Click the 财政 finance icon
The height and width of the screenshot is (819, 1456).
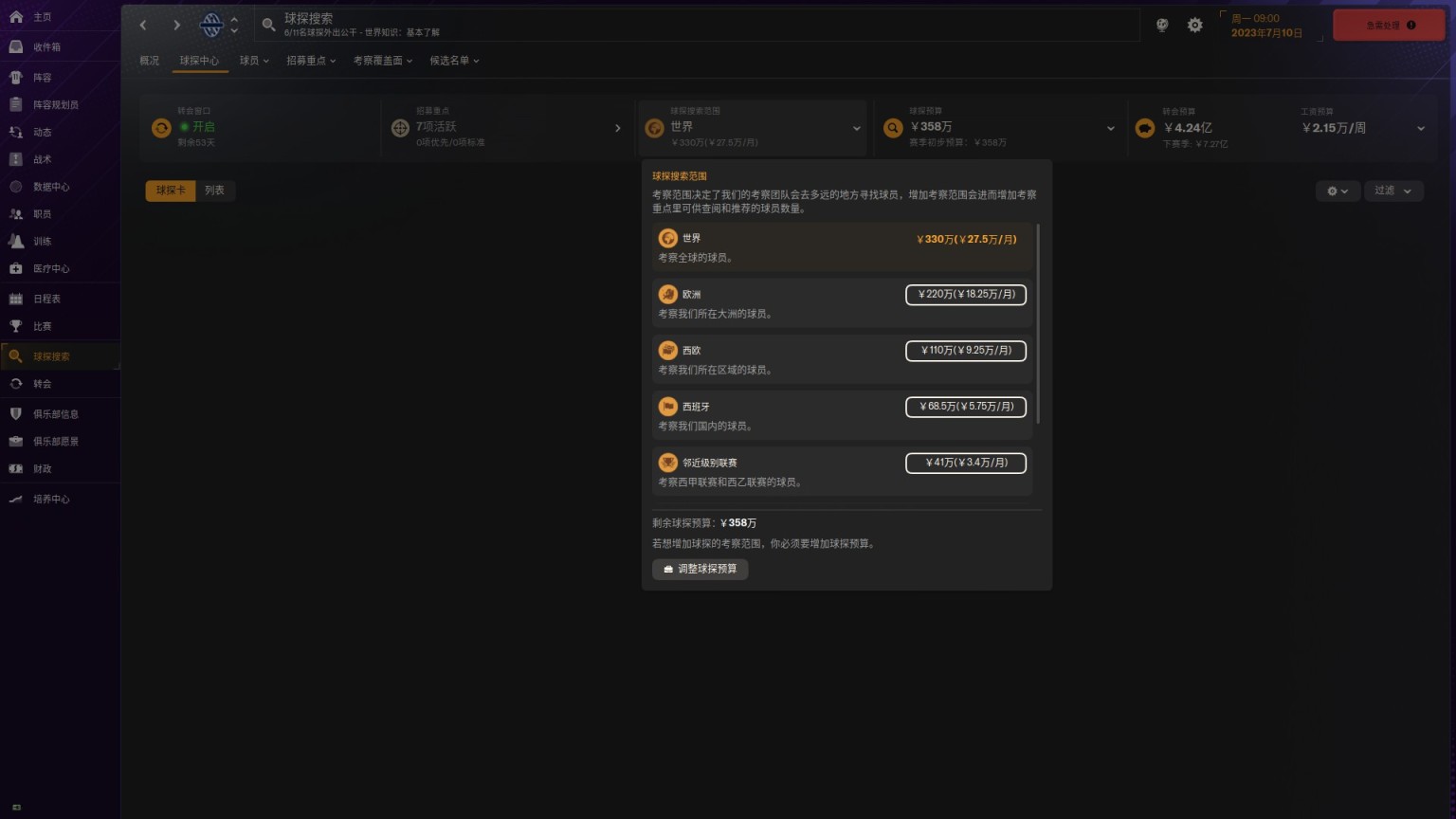click(x=15, y=468)
